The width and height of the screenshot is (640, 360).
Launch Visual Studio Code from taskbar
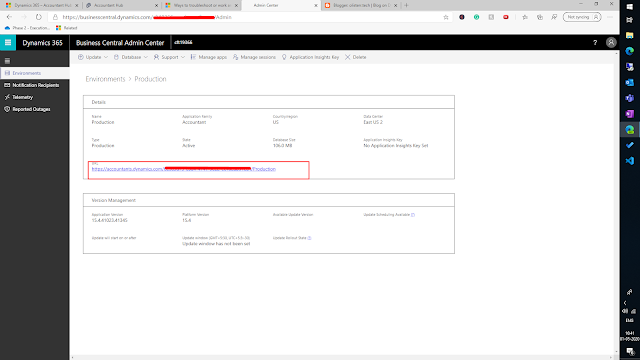(629, 161)
